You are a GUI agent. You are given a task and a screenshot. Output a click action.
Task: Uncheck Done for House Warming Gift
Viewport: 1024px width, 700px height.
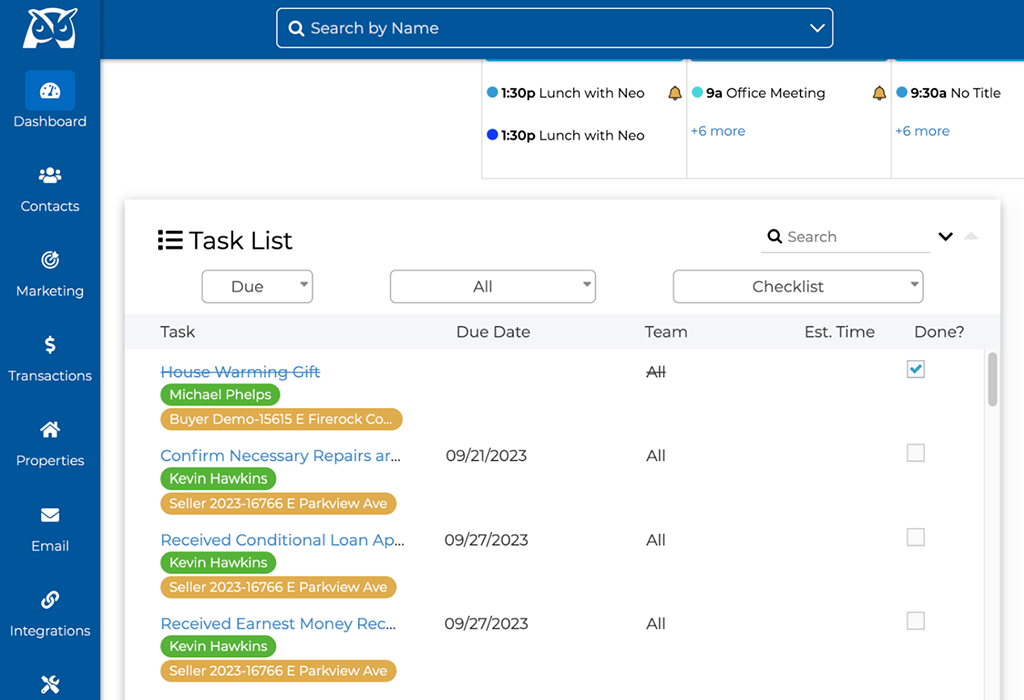tap(915, 370)
